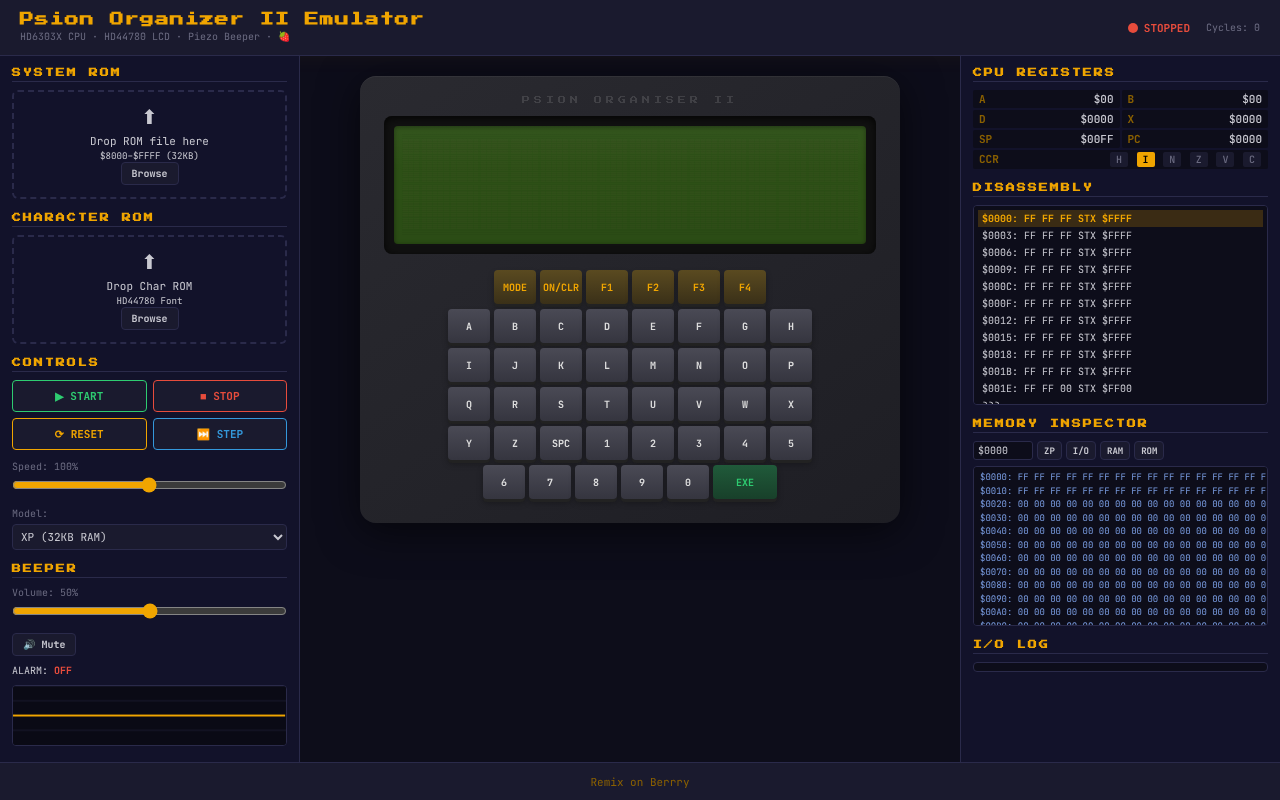The image size is (1280, 800).
Task: Open the Remix on Berrry link
Action: click(x=639, y=782)
